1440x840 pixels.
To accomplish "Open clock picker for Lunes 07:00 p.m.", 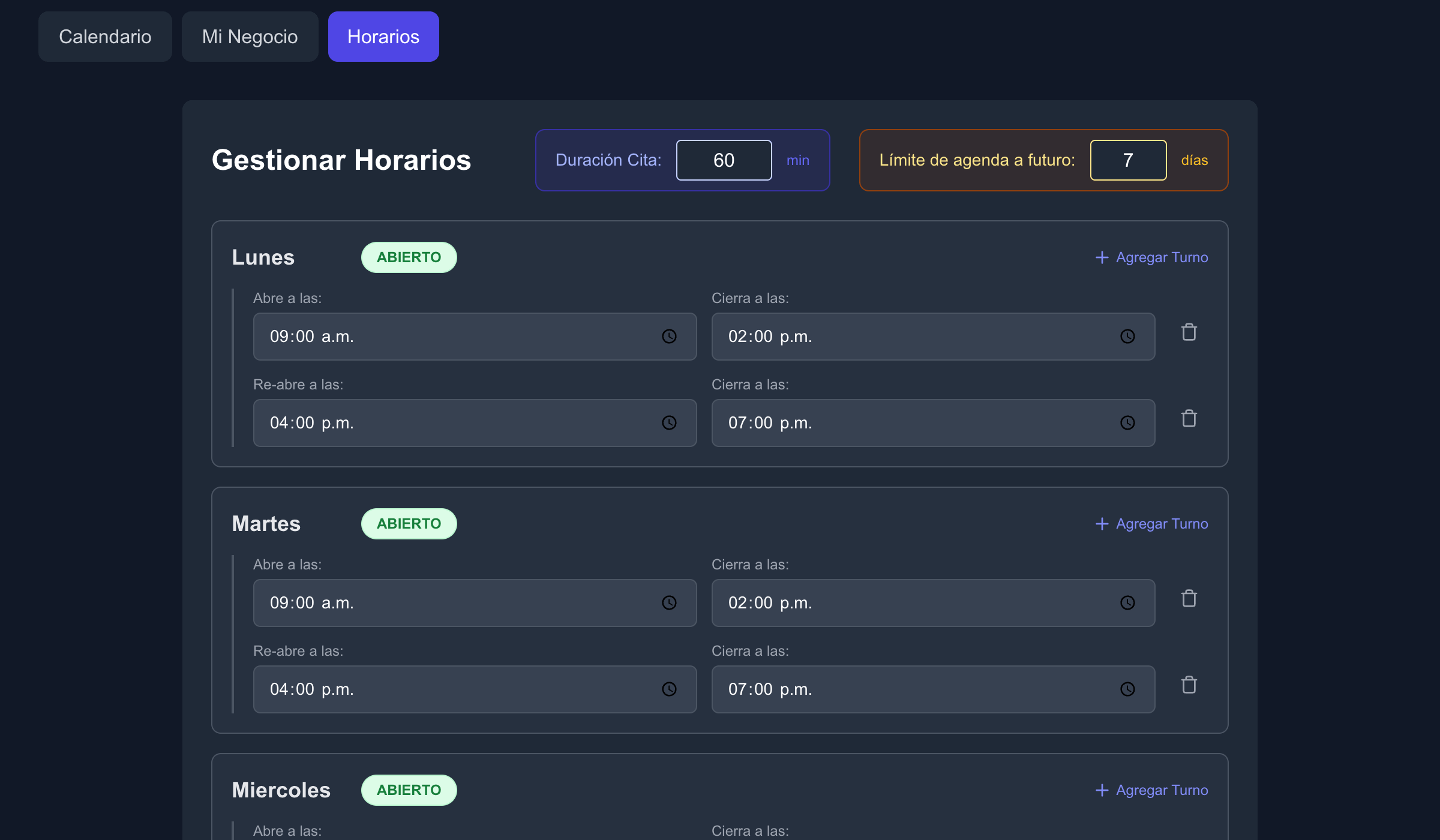I will click(x=1127, y=423).
